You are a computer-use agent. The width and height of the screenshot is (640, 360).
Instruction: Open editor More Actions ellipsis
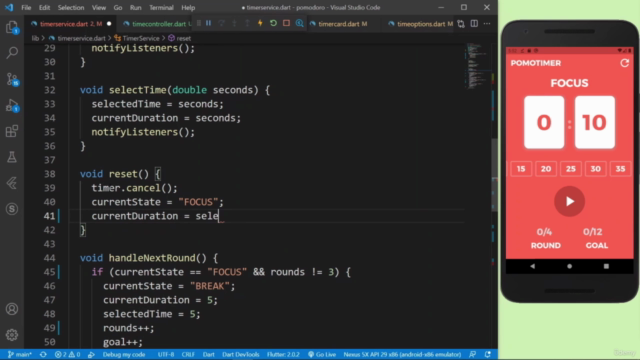point(487,24)
